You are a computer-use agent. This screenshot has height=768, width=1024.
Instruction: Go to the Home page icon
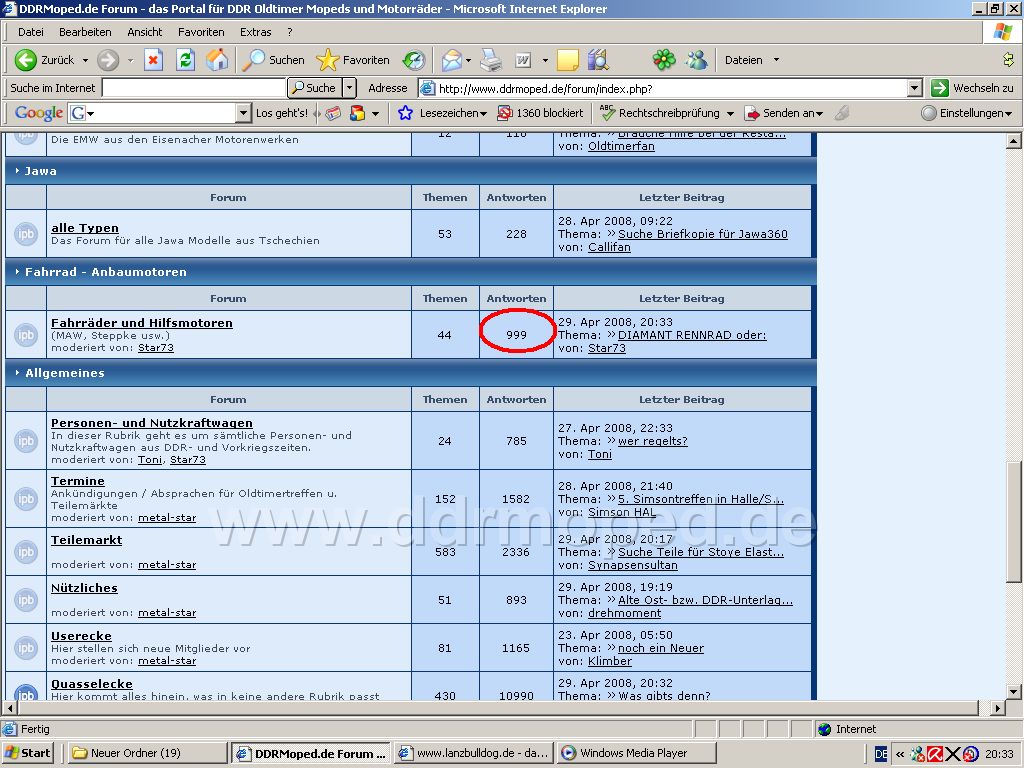(217, 60)
